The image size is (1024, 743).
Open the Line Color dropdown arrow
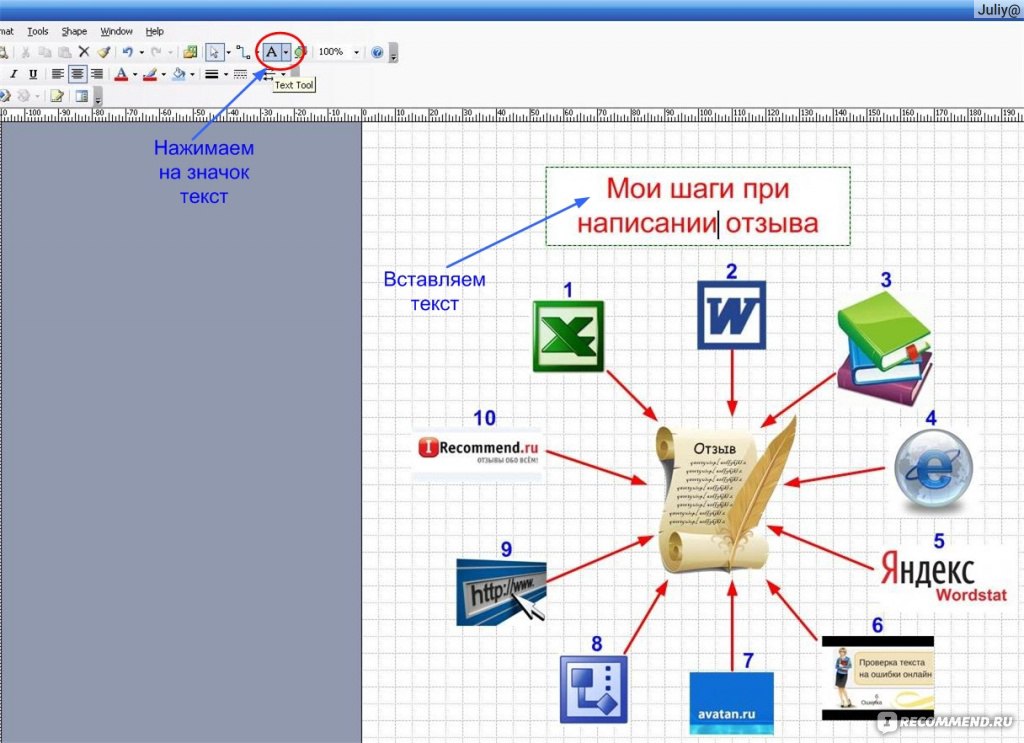(163, 74)
